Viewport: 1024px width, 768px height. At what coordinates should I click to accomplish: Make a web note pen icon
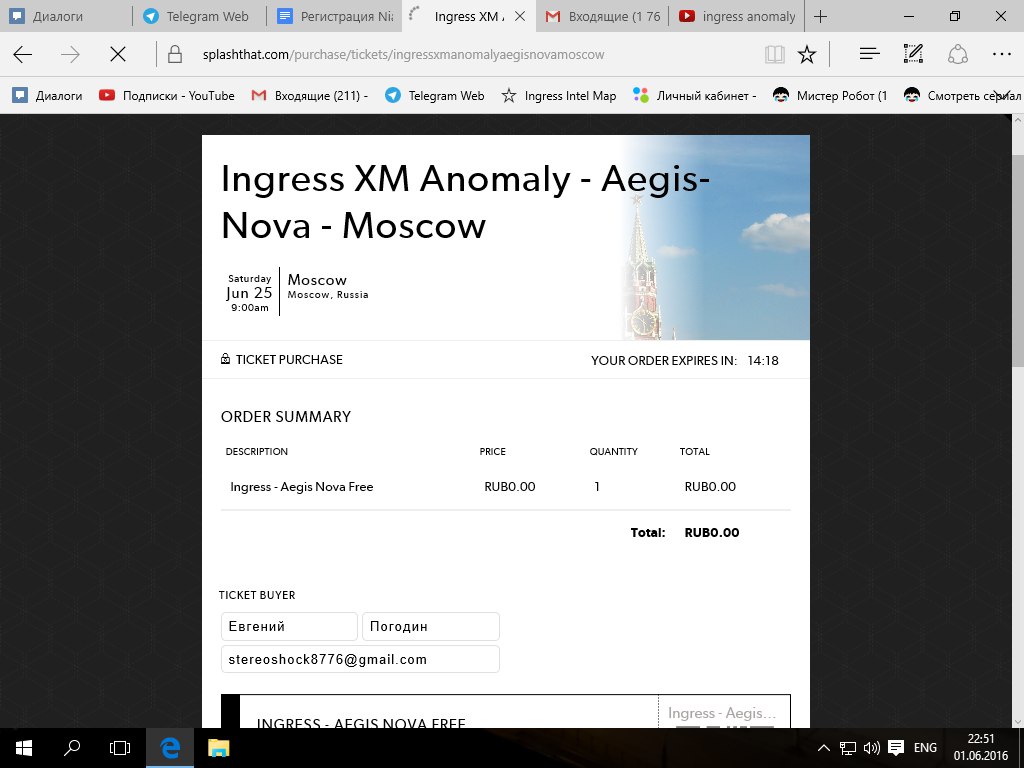point(913,54)
